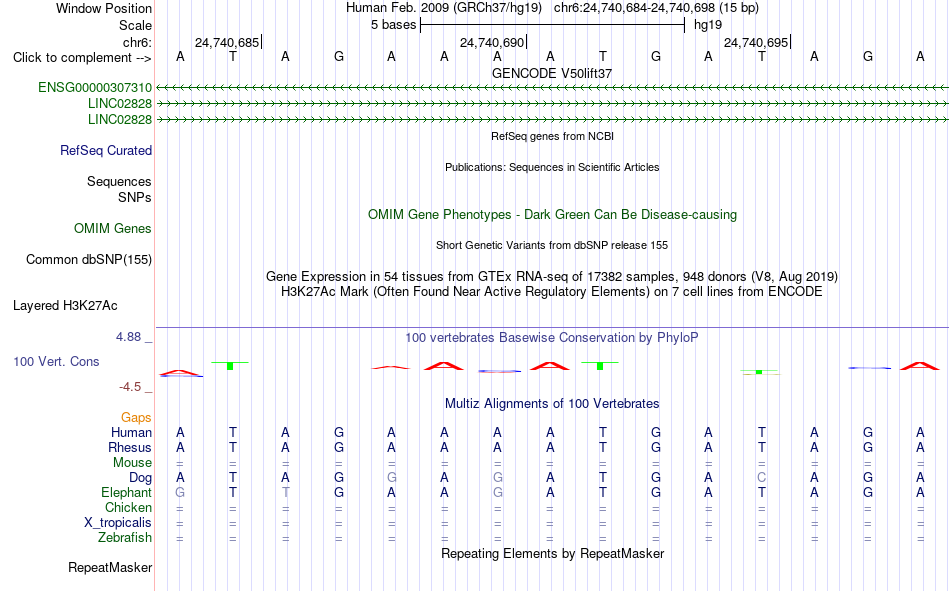
Task: Open Layered H3K27Ac track label
Action: tap(65, 306)
